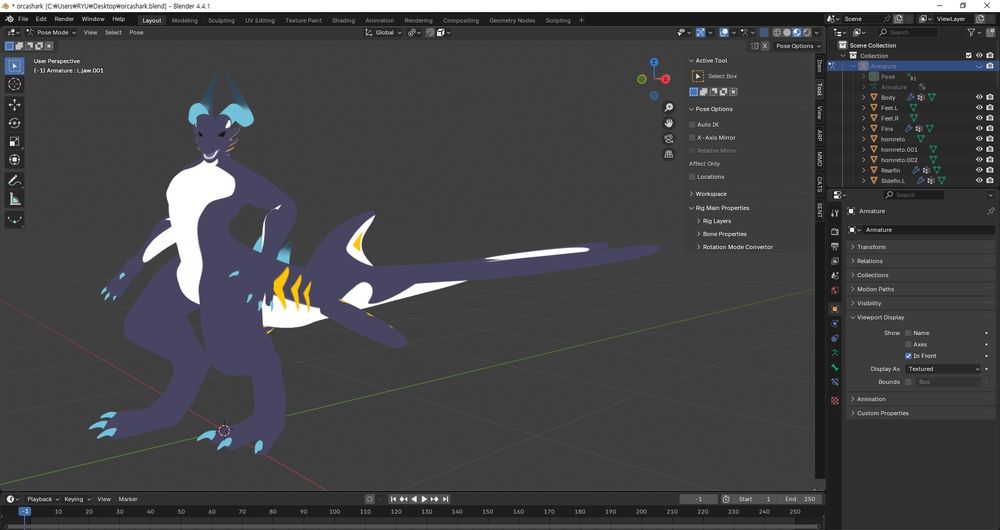The width and height of the screenshot is (1000, 530).
Task: Select the Rotate tool
Action: [15, 123]
